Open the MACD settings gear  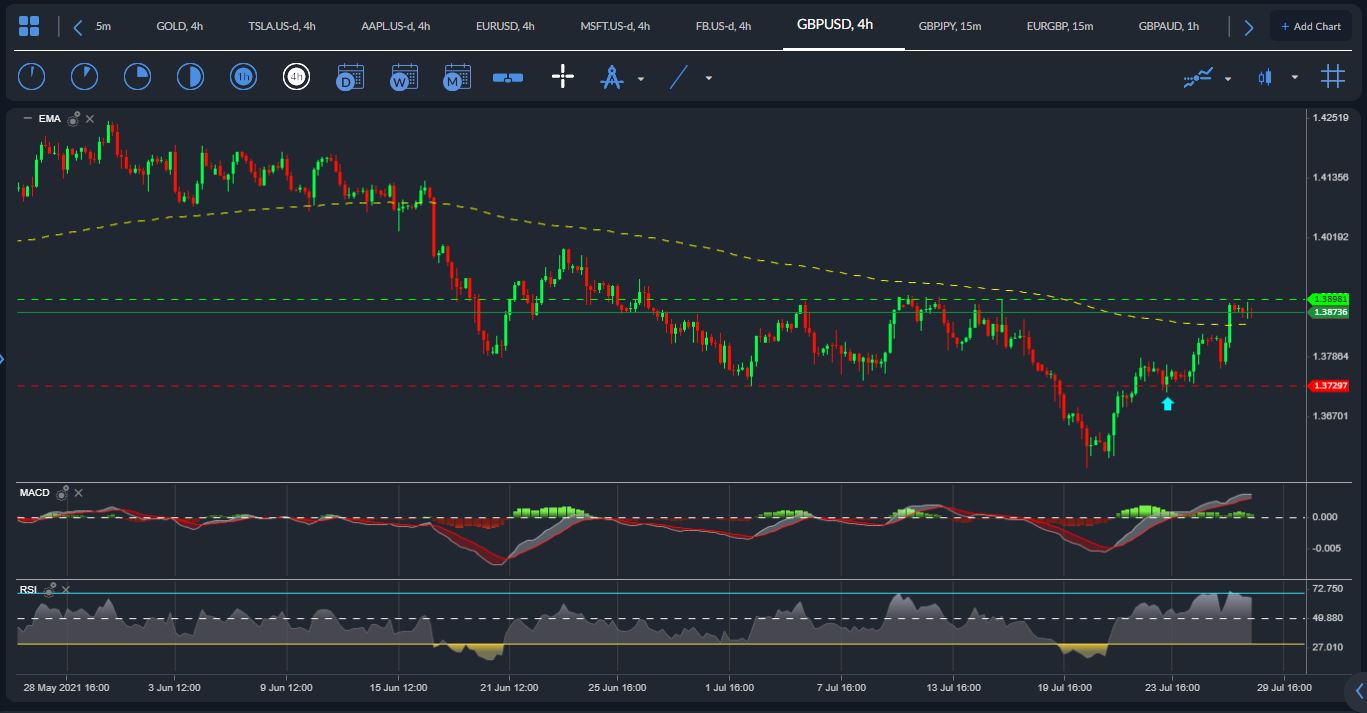pos(62,493)
